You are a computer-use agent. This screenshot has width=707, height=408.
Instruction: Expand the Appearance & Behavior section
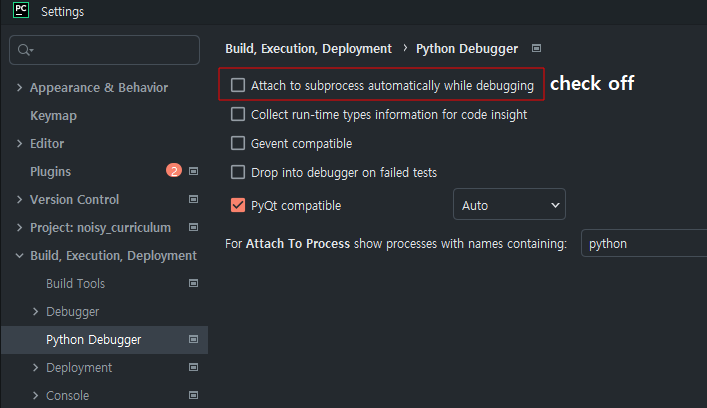click(20, 88)
